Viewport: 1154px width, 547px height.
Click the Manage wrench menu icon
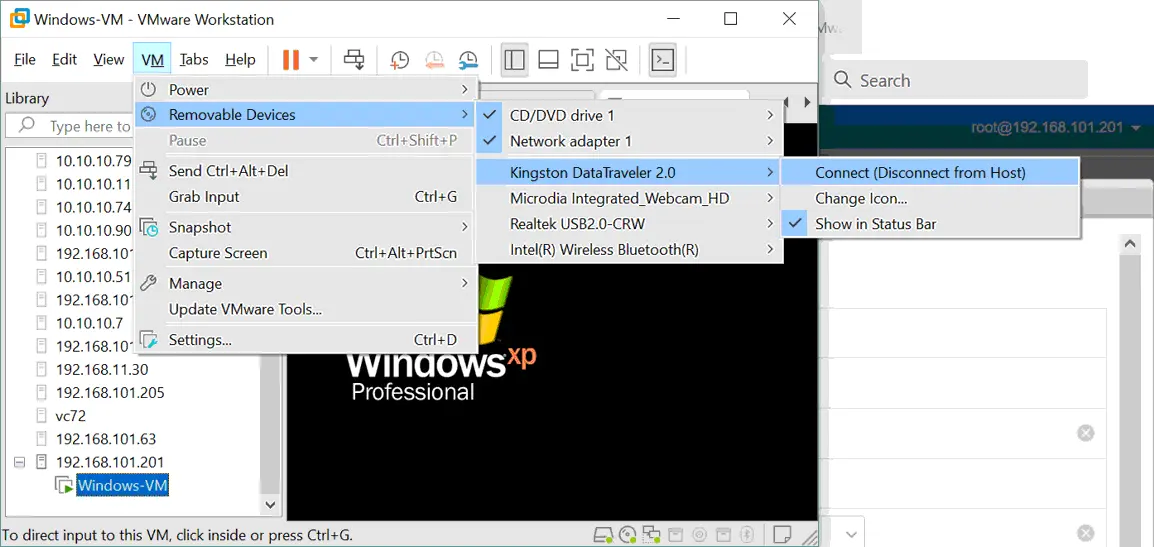coord(149,283)
